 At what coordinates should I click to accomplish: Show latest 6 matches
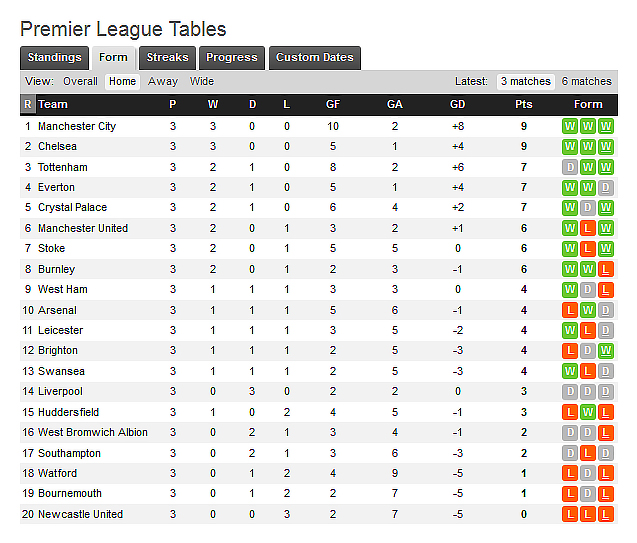(x=586, y=82)
